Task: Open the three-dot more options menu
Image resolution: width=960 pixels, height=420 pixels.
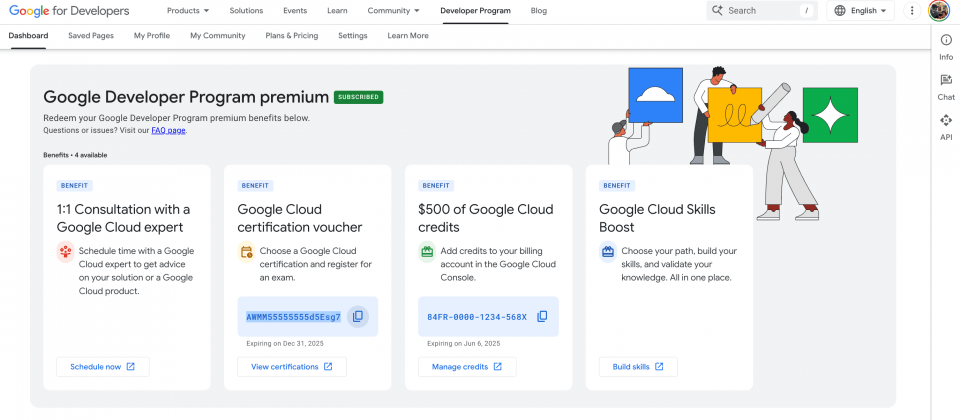Action: click(x=912, y=10)
